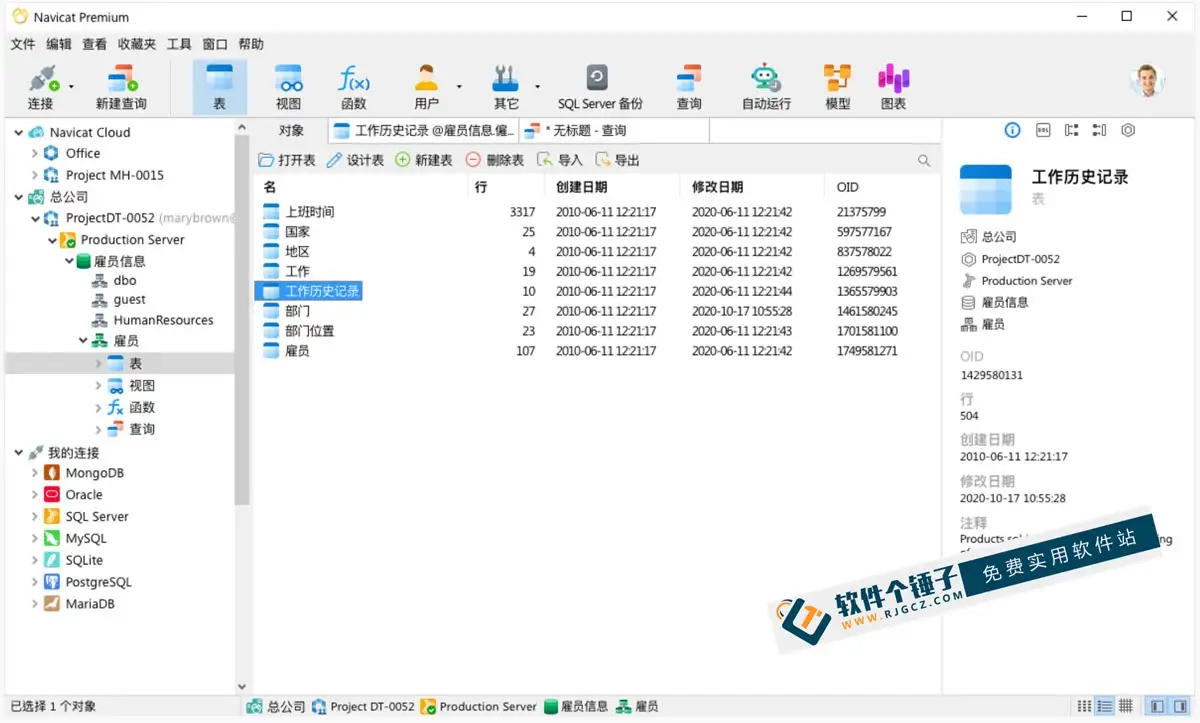This screenshot has width=1200, height=723.
Task: Show the general info icon in right panel
Action: tap(1012, 130)
